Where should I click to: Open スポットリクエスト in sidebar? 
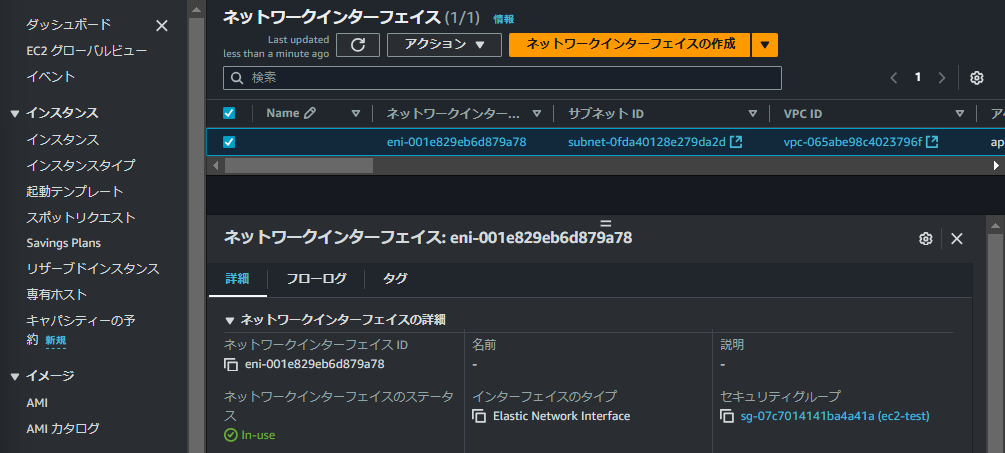pos(81,217)
